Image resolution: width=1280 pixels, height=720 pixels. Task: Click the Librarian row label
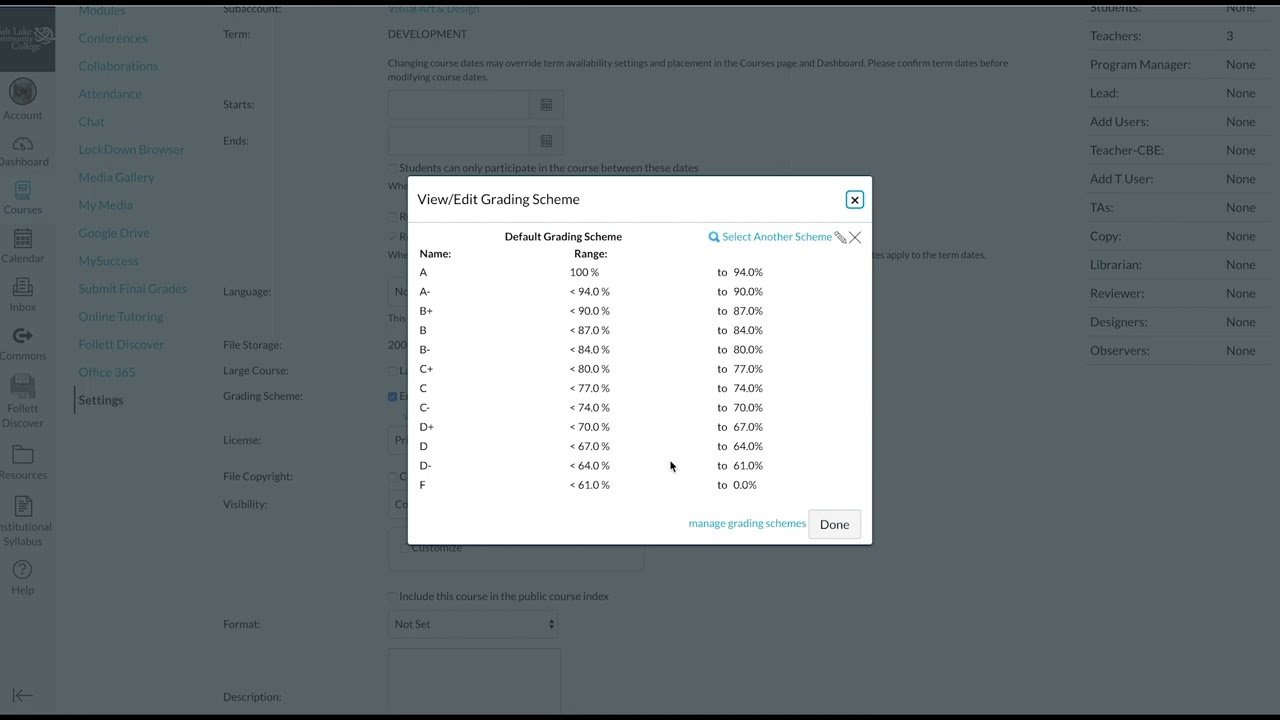point(1116,265)
